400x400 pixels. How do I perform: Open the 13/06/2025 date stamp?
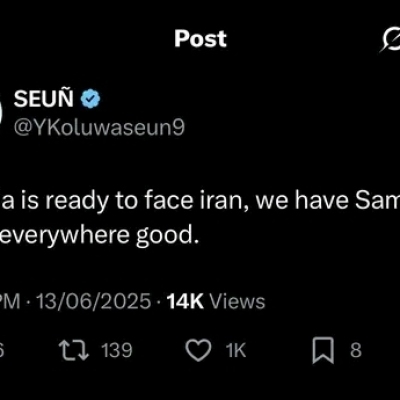click(x=93, y=301)
